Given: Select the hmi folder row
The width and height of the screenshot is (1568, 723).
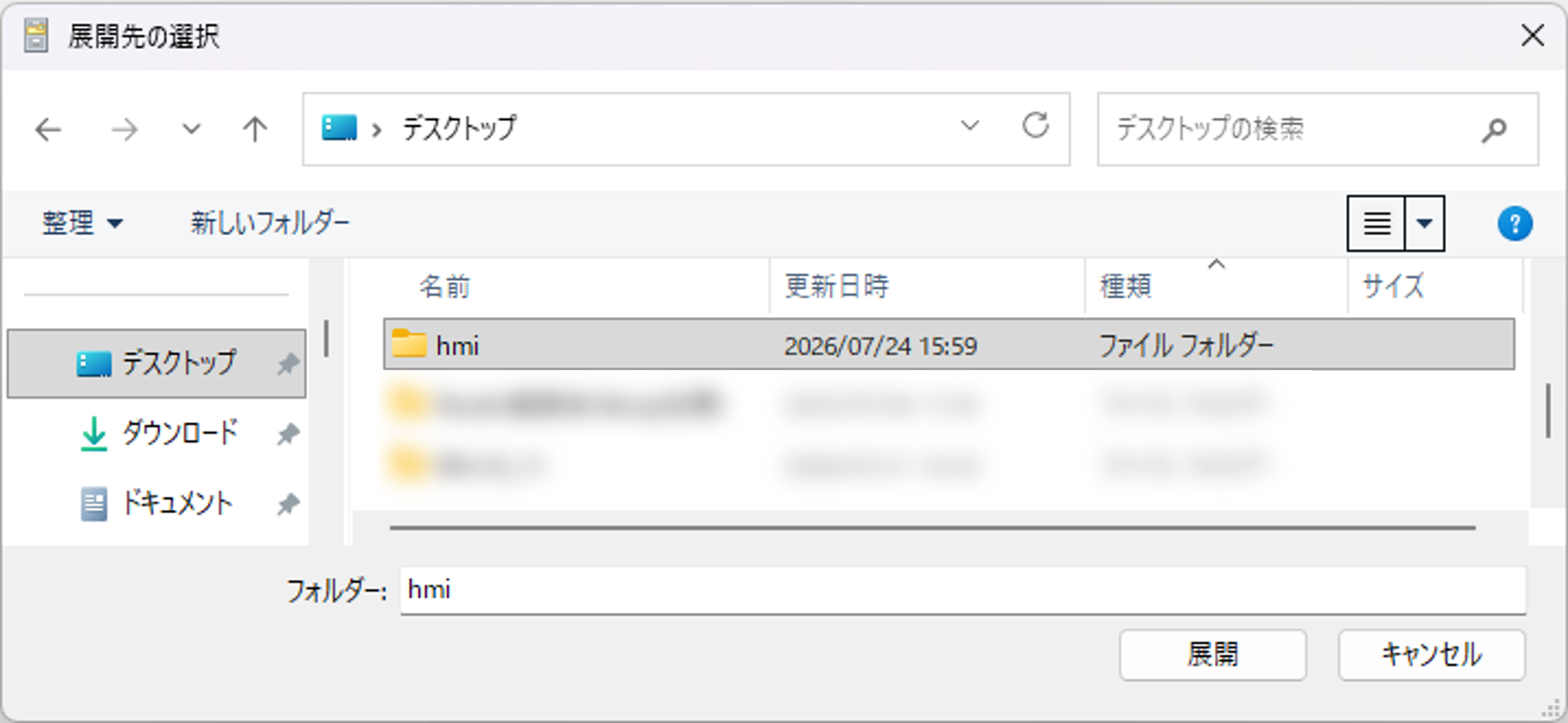Looking at the screenshot, I should 949,345.
